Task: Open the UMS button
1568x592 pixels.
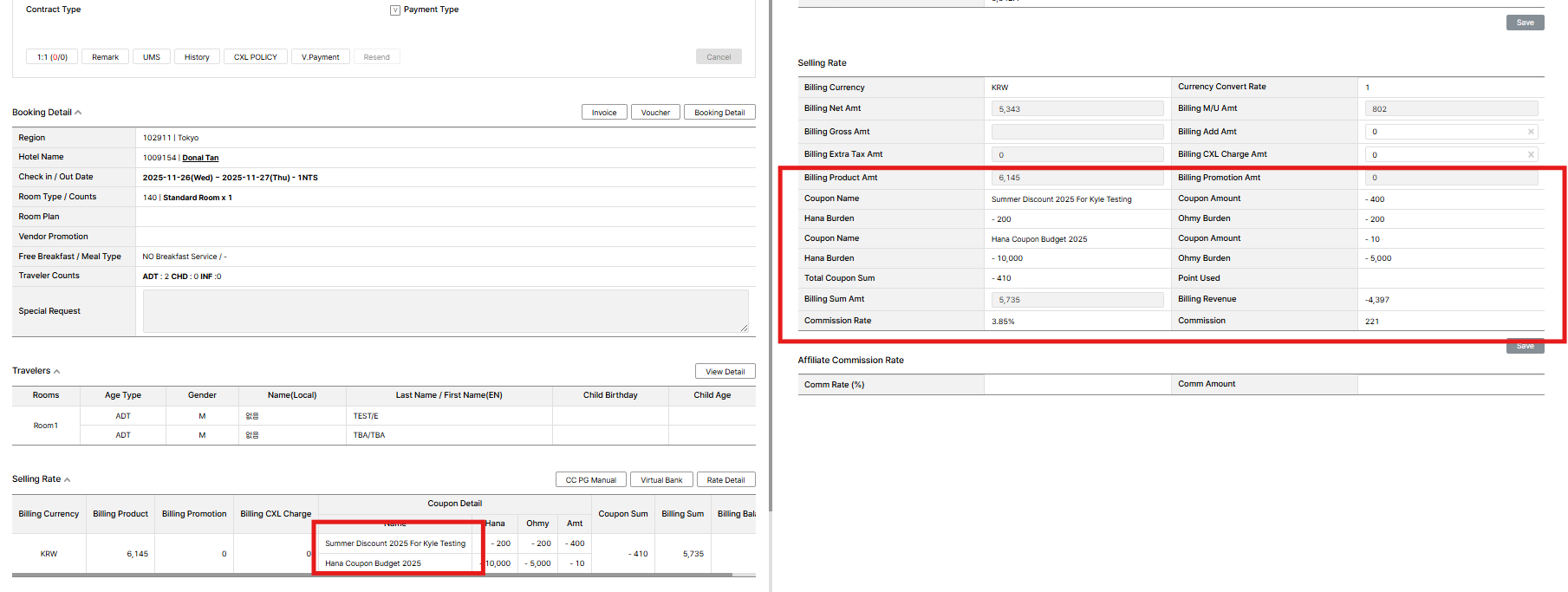Action: (x=152, y=57)
